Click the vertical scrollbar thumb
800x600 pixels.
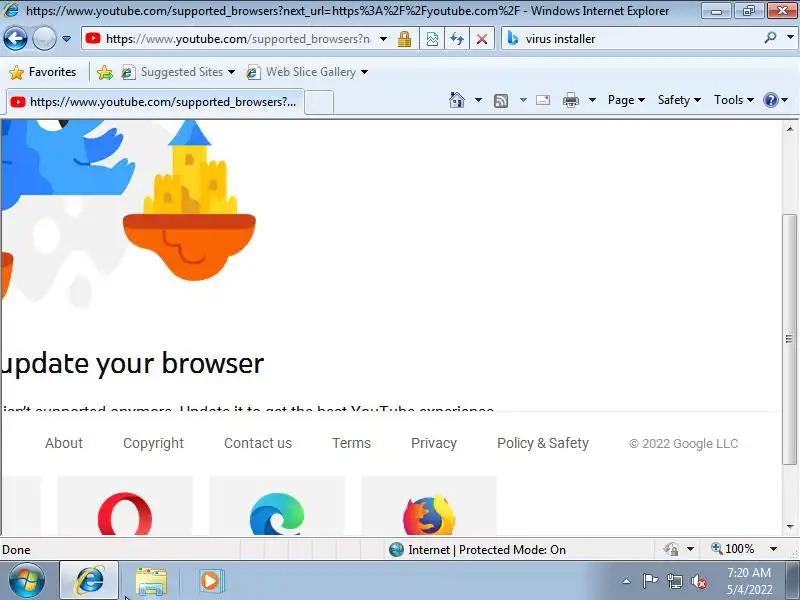(x=789, y=339)
